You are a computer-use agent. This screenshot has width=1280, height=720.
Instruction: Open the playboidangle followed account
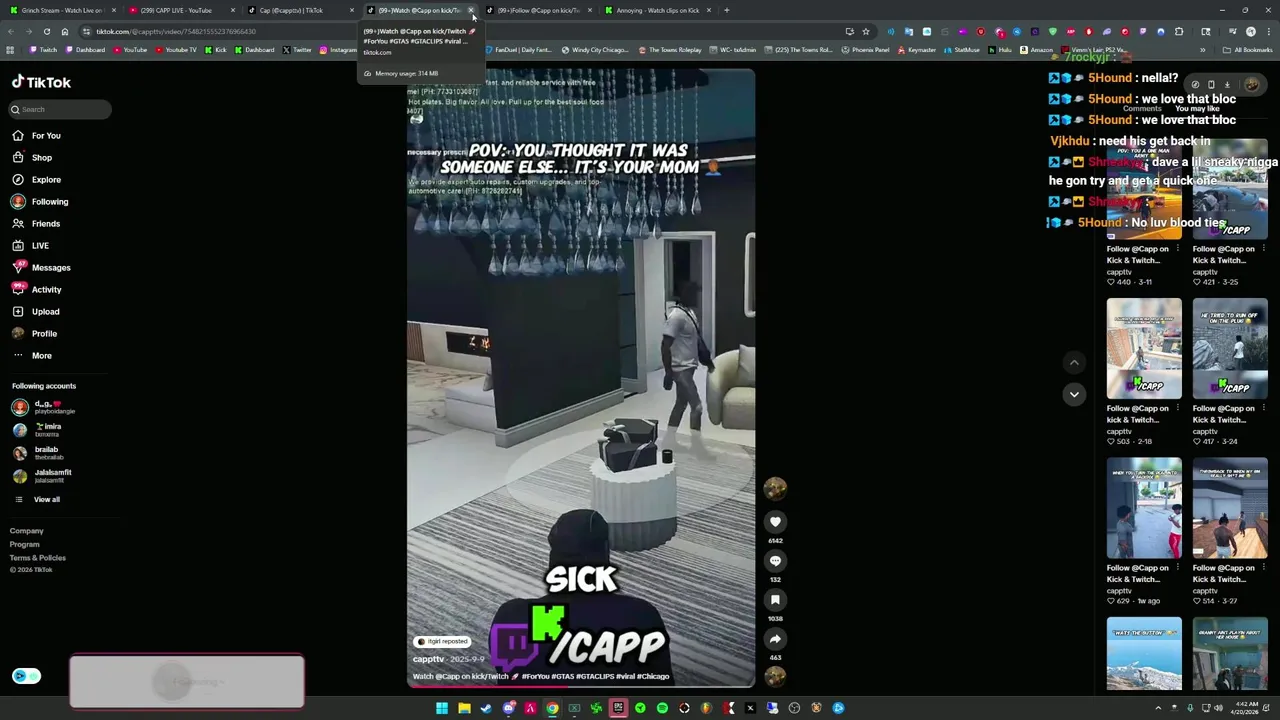(44, 407)
